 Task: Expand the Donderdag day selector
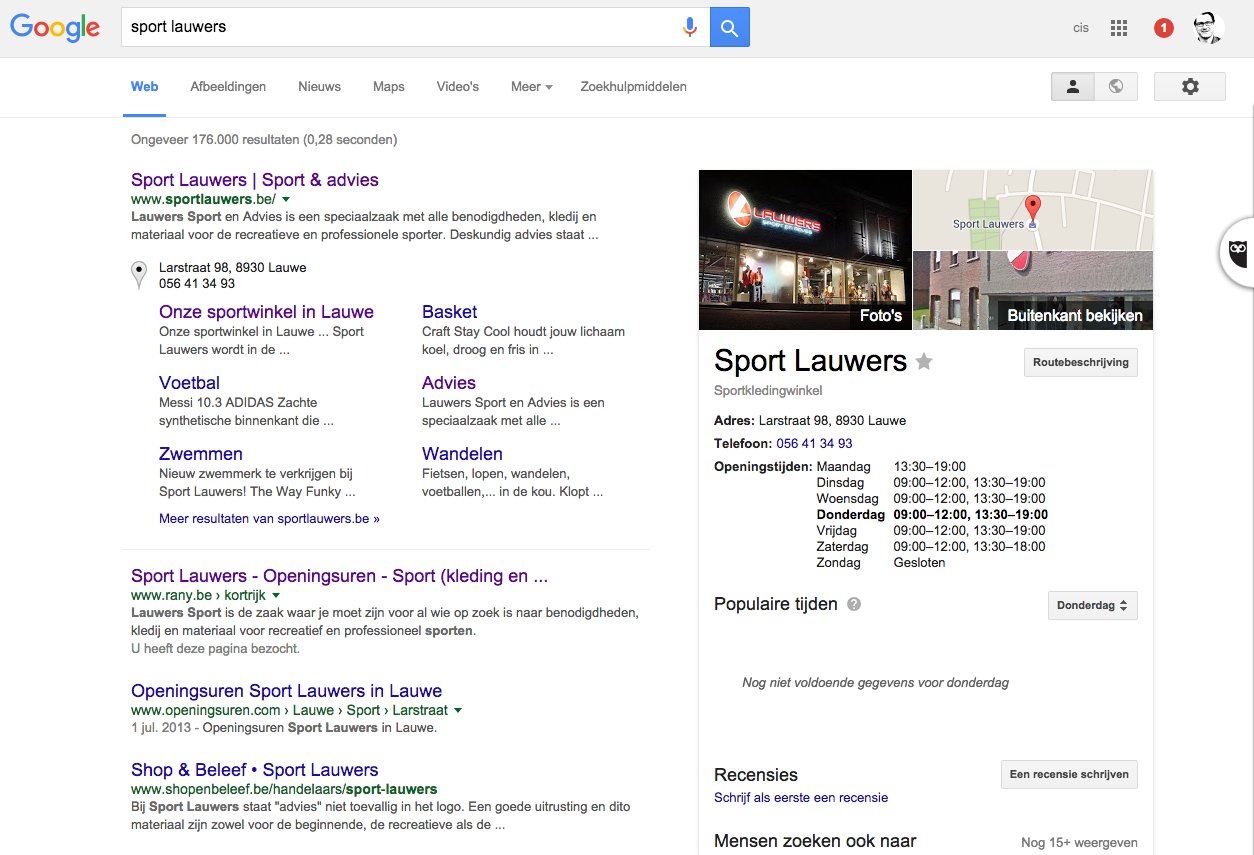pos(1092,605)
